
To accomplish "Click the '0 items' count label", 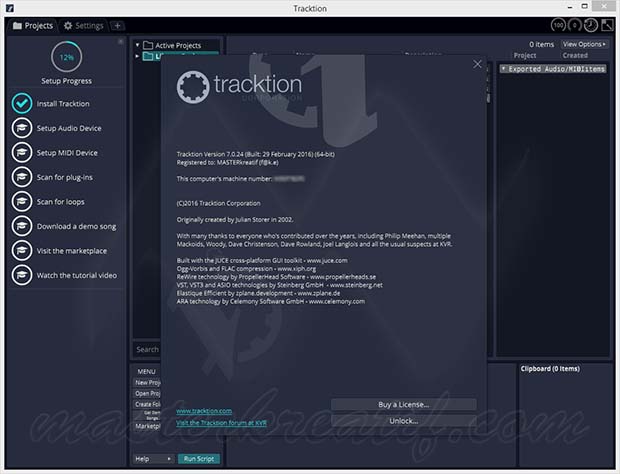I will coord(541,44).
